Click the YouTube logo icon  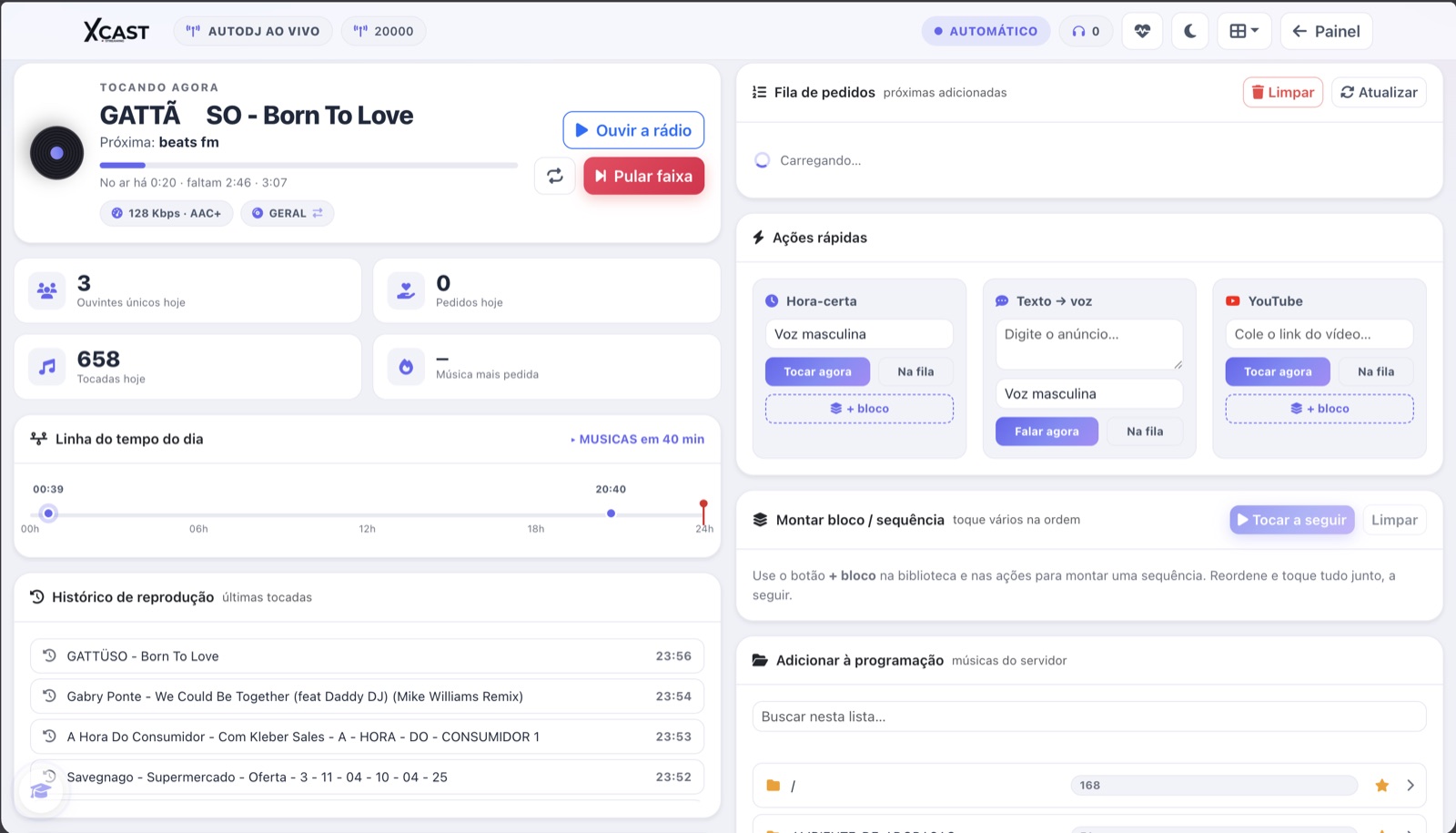pos(1233,300)
